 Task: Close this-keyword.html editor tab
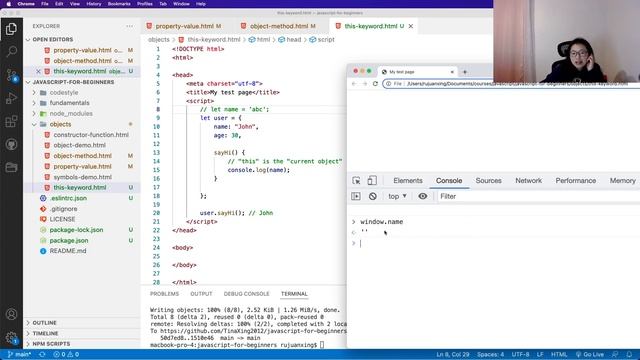click(411, 26)
